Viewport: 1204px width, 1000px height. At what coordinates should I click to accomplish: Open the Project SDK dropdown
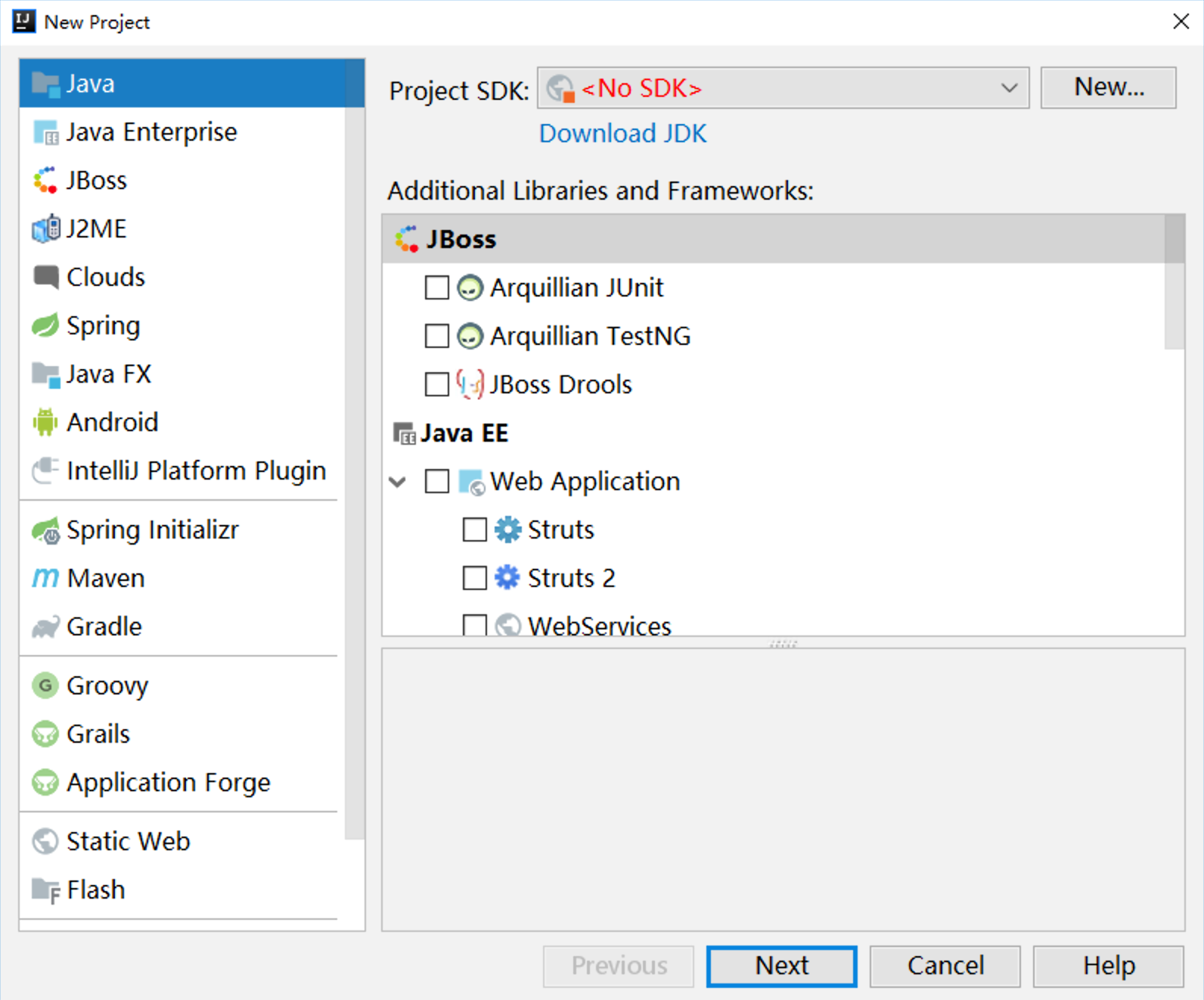coord(783,88)
